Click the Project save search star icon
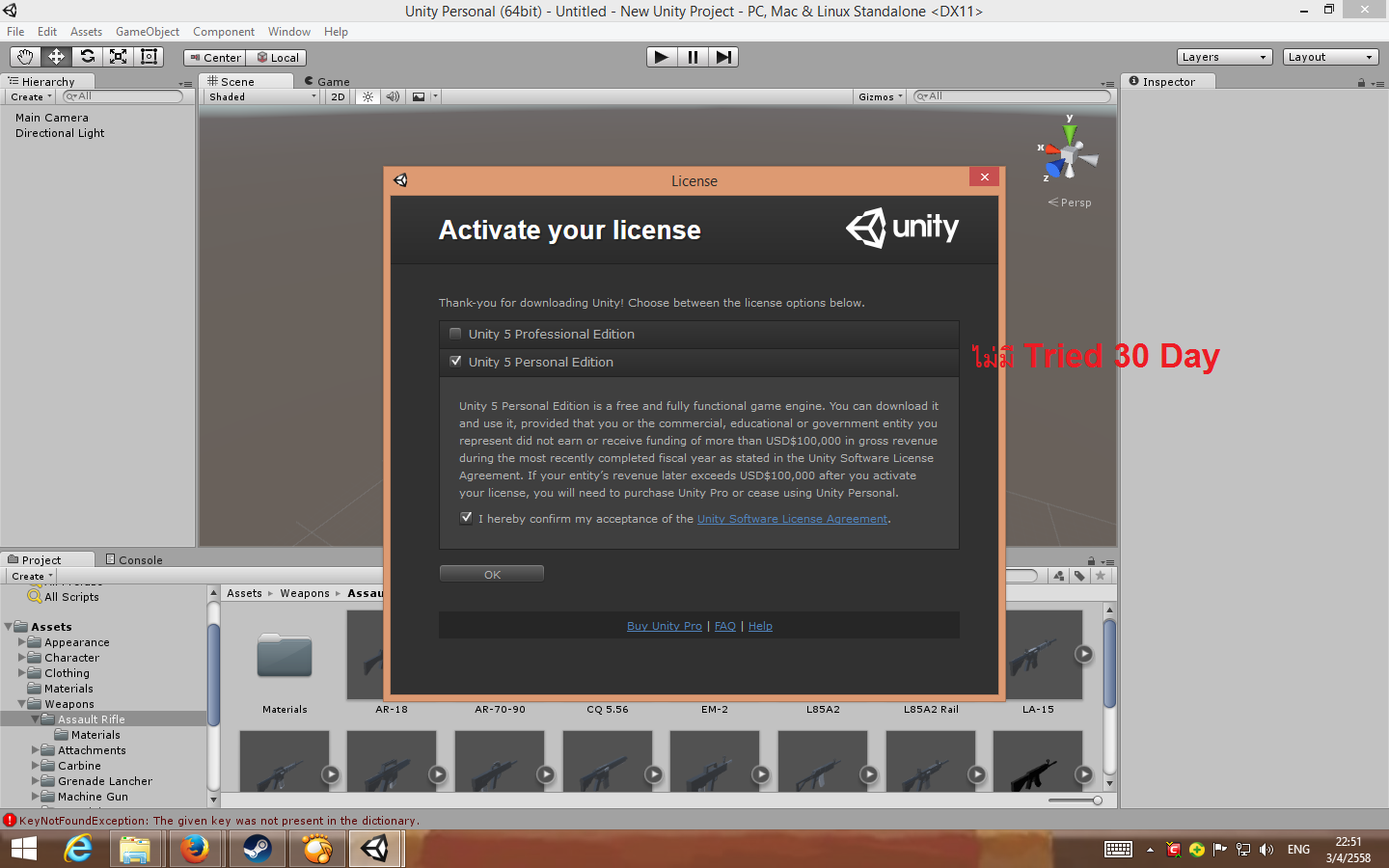This screenshot has height=868, width=1389. [1101, 576]
